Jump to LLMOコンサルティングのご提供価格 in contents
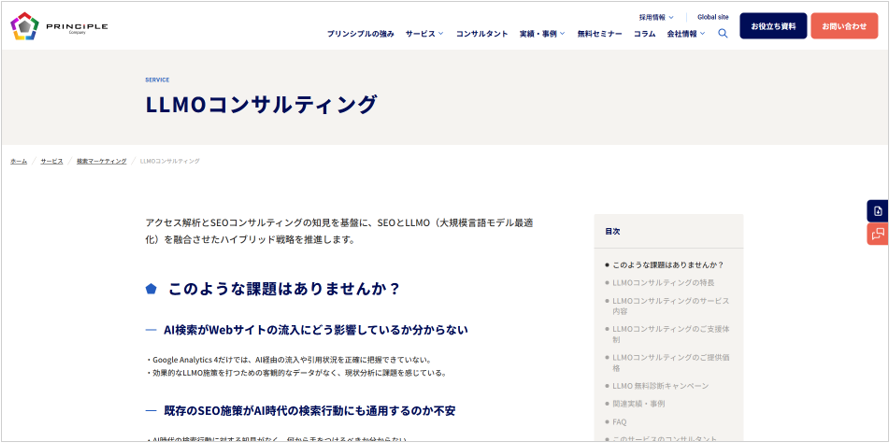890x443 pixels. 671,362
